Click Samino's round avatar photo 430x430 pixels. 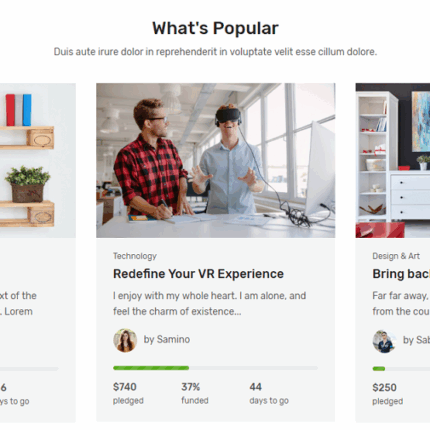tap(125, 340)
